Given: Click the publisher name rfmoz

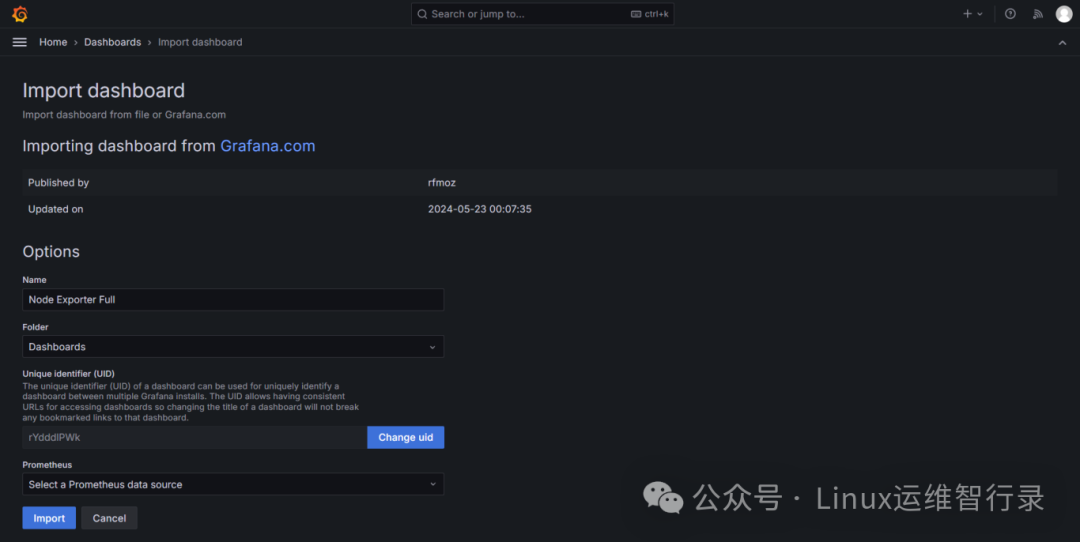Looking at the screenshot, I should pyautogui.click(x=442, y=183).
